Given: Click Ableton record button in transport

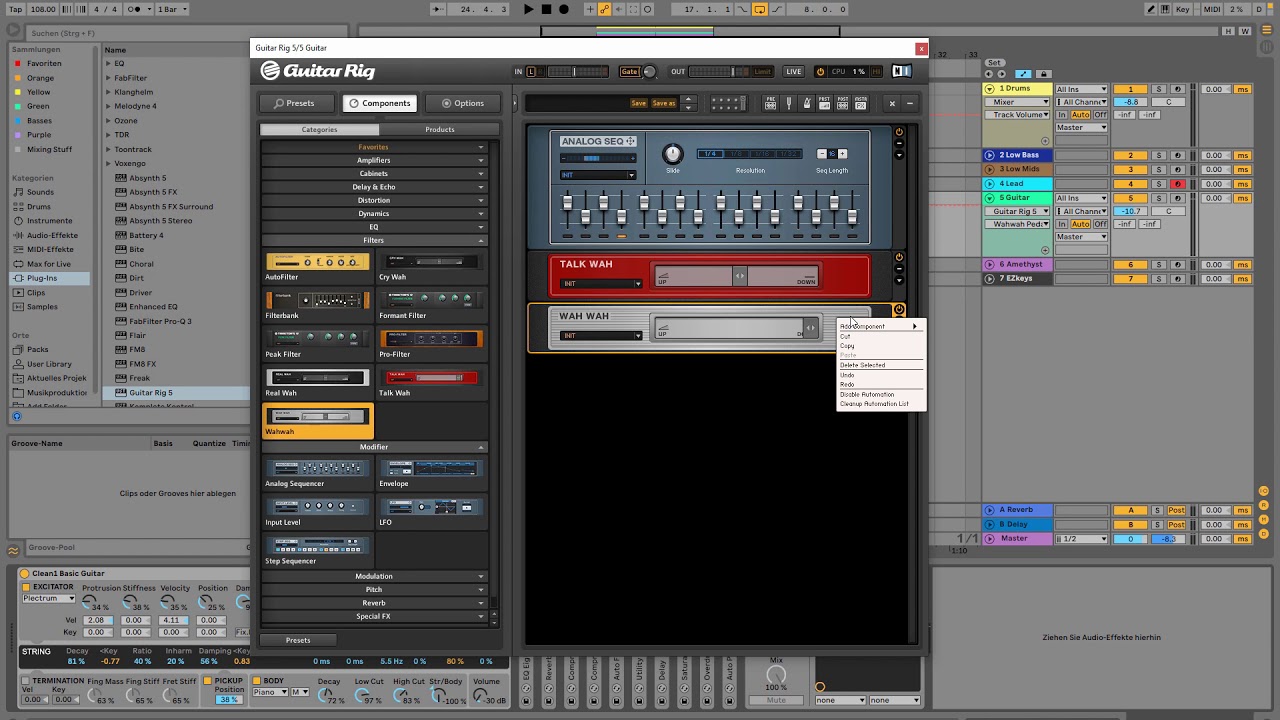Looking at the screenshot, I should pos(564,9).
